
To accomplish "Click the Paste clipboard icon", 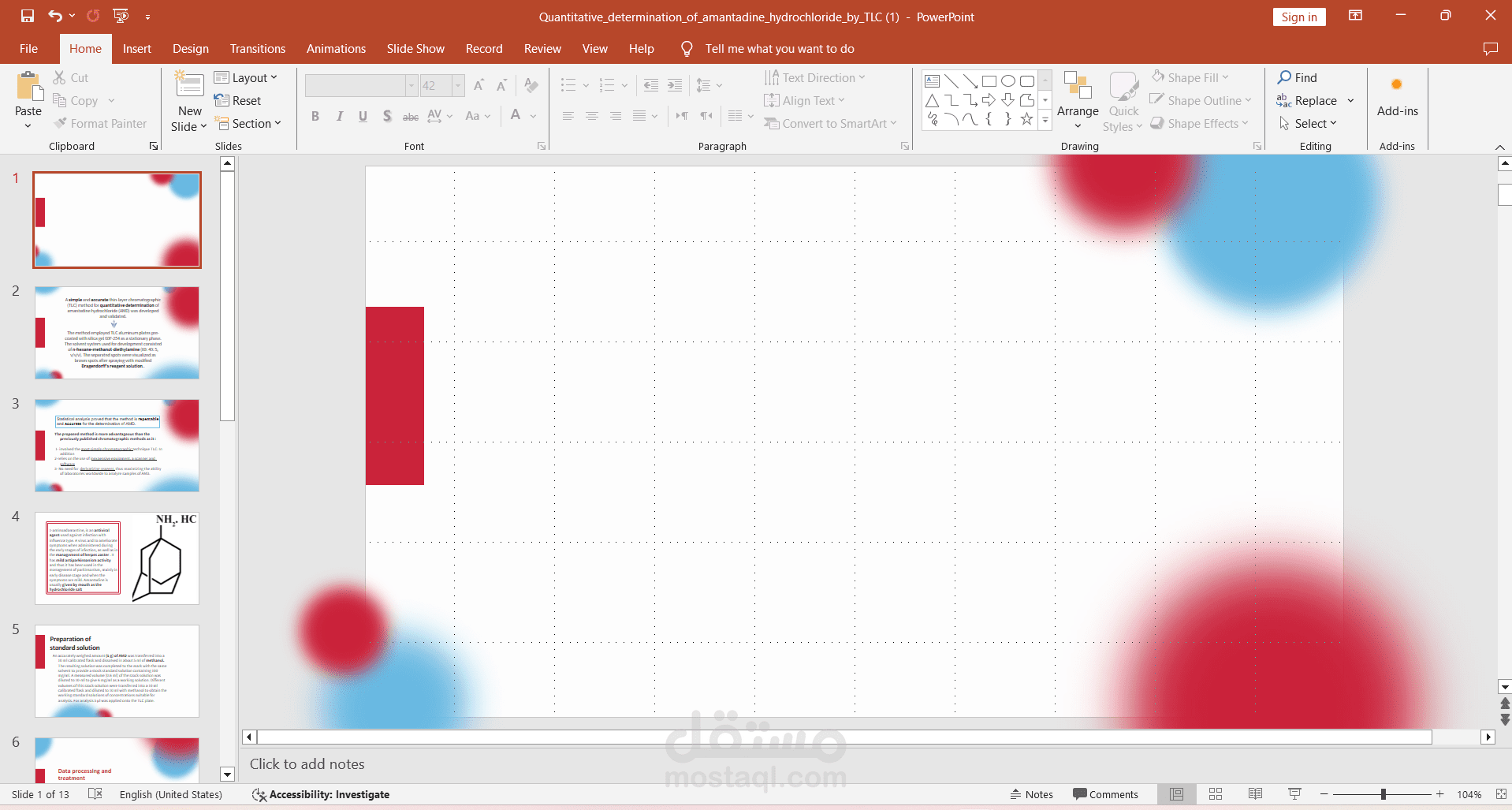I will click(x=29, y=87).
